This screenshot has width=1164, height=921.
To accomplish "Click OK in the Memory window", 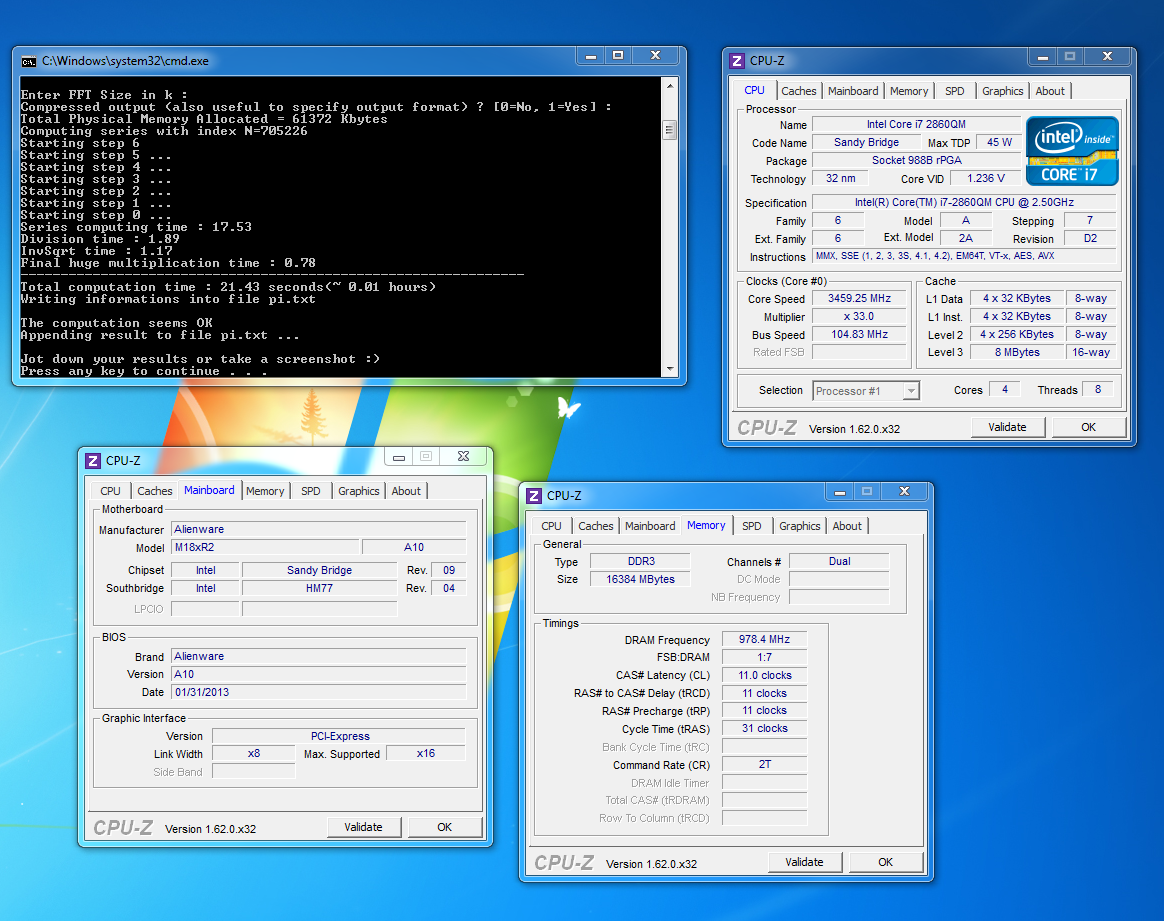I will click(x=885, y=862).
